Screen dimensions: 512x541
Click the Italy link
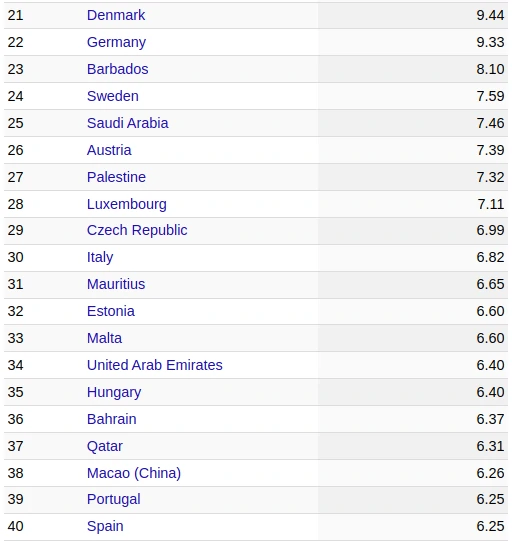click(100, 257)
